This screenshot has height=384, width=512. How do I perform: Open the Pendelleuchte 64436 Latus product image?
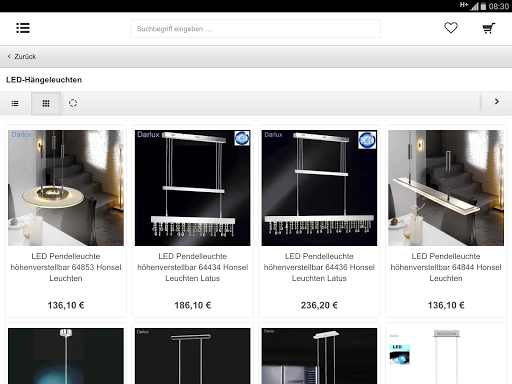click(x=319, y=188)
